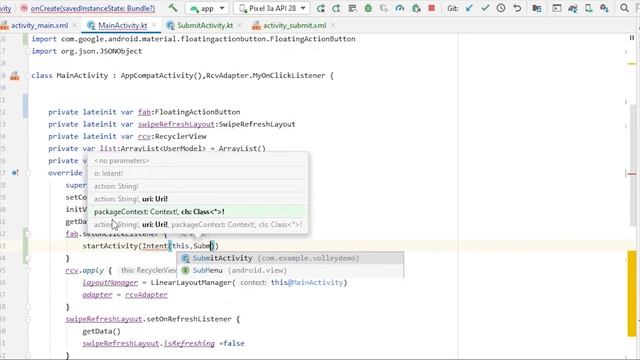Collapse the swipeRefreshLayout.setOnRefreshListener fold marker
The width and height of the screenshot is (640, 360).
(x=28, y=319)
